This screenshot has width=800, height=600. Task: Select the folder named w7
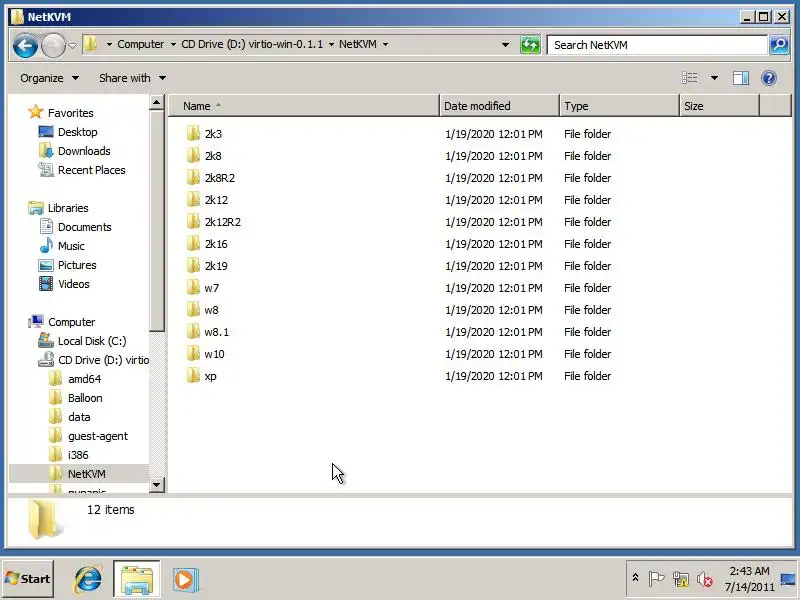coord(212,288)
